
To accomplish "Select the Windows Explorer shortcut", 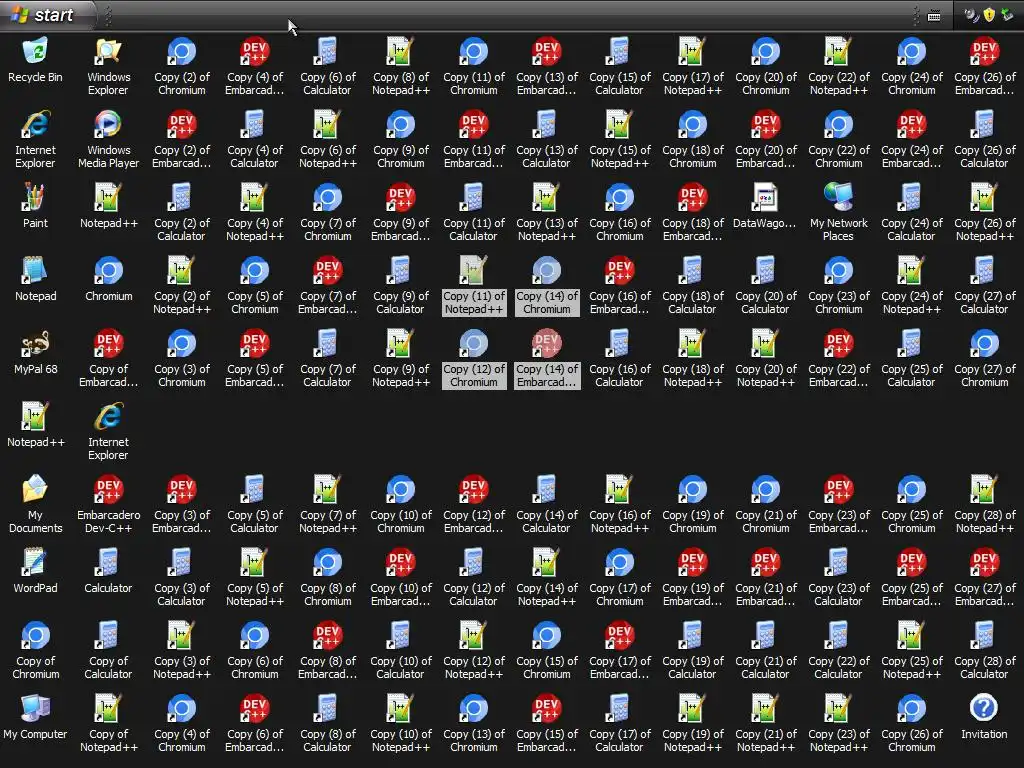I will click(108, 67).
